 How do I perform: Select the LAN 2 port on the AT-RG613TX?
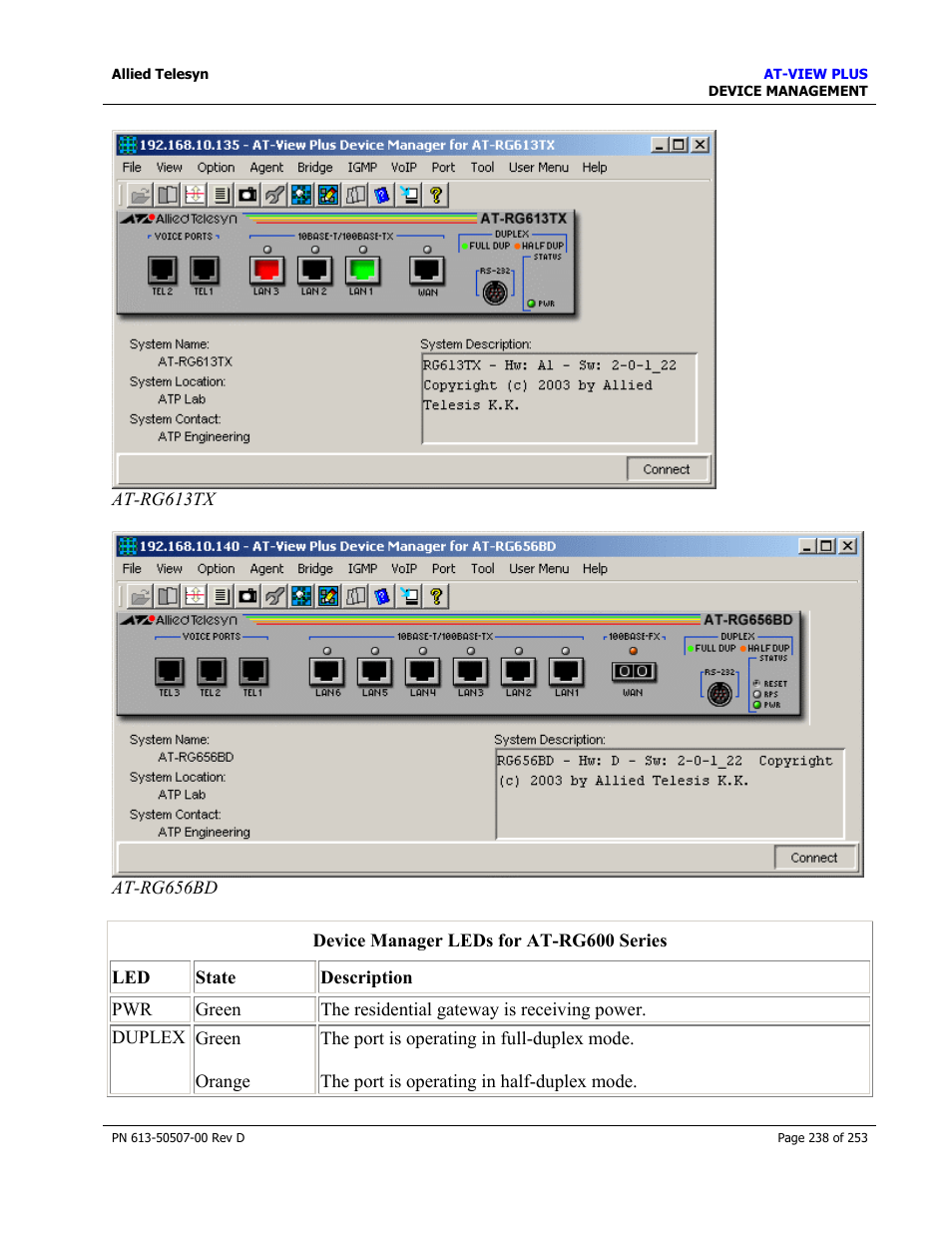314,271
